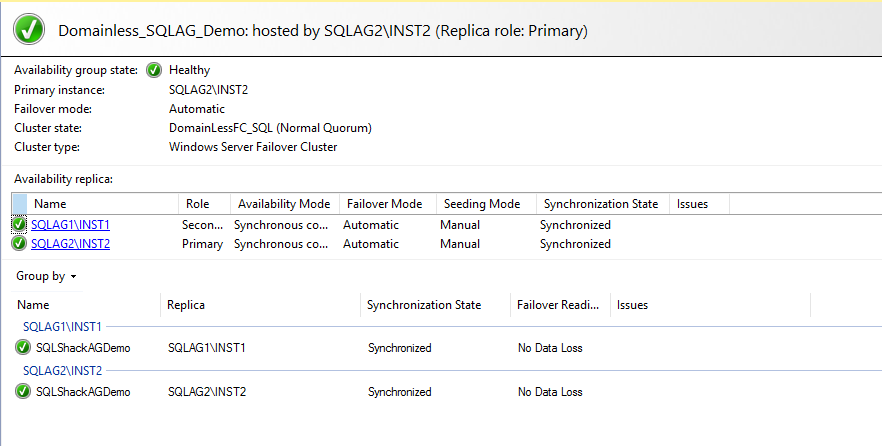Click the status icon beside SQLAG1\INST1 replica link

(x=20, y=225)
